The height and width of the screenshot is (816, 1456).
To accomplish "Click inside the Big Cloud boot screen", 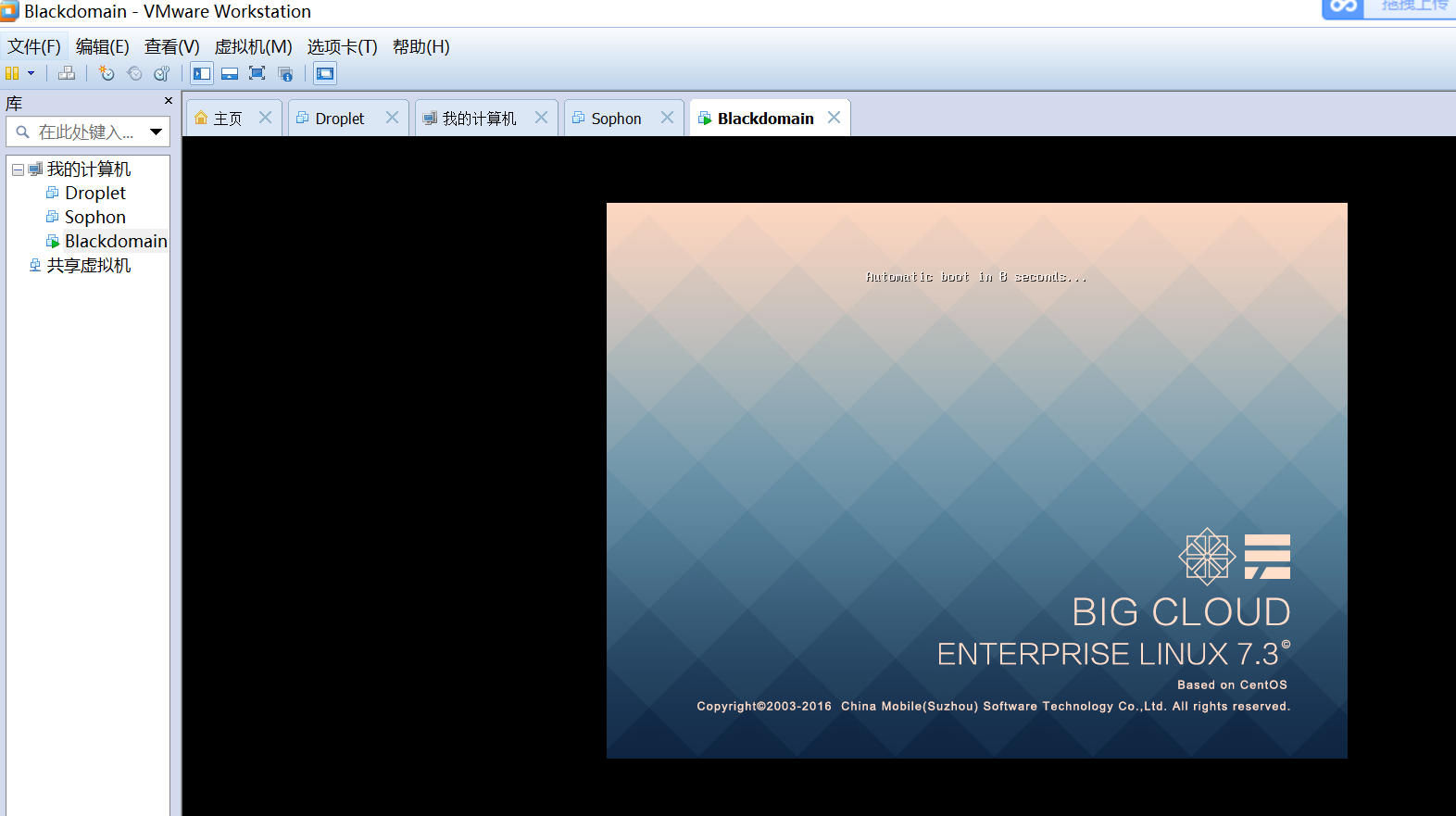I will (977, 481).
